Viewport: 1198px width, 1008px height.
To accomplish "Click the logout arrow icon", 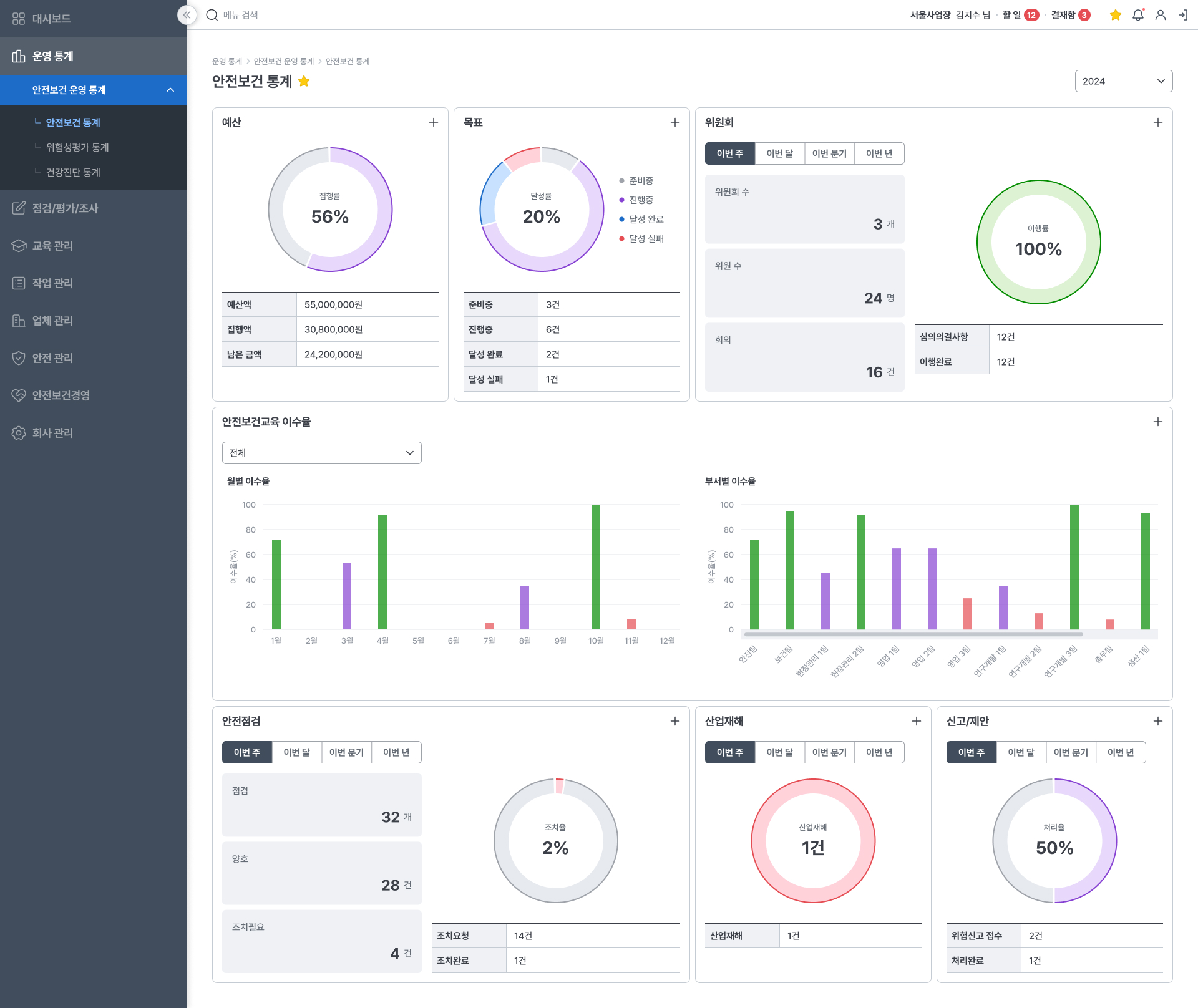I will 1183,15.
